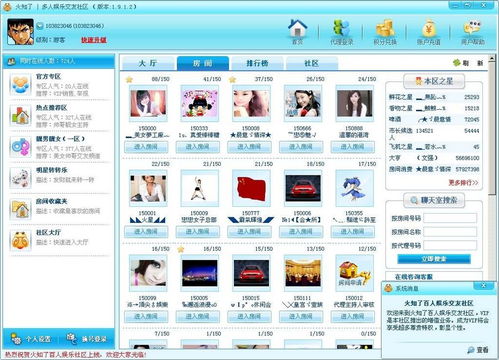Enter room 150000 via 进入房间 button
This screenshot has width=499, height=360.
click(x=146, y=147)
